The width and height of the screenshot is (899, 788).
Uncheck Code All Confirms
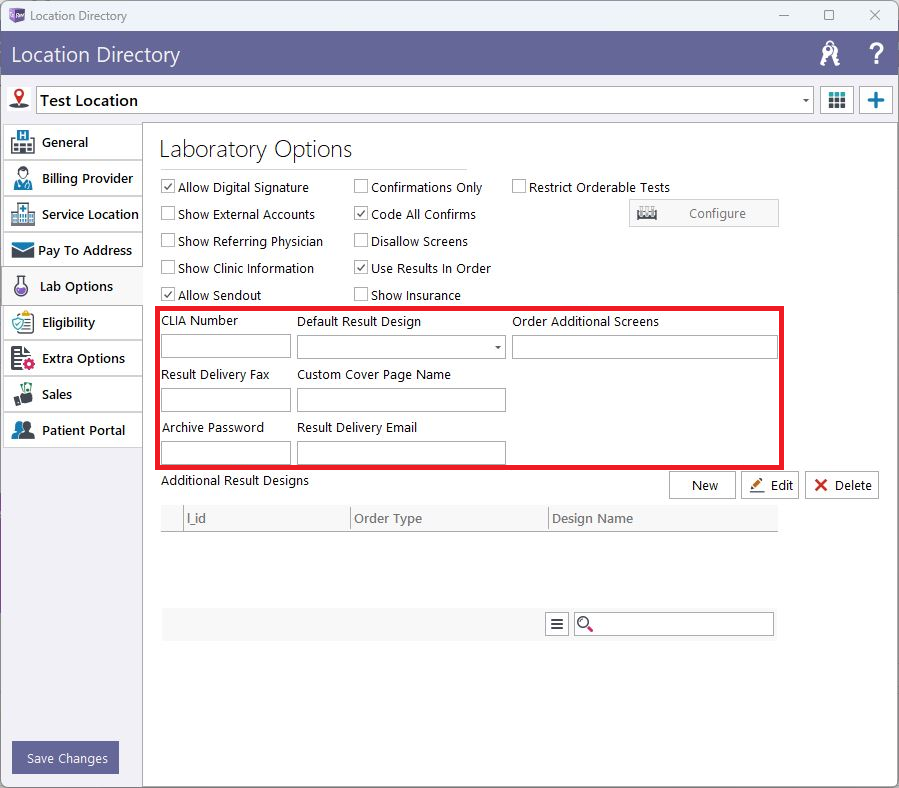(x=361, y=213)
